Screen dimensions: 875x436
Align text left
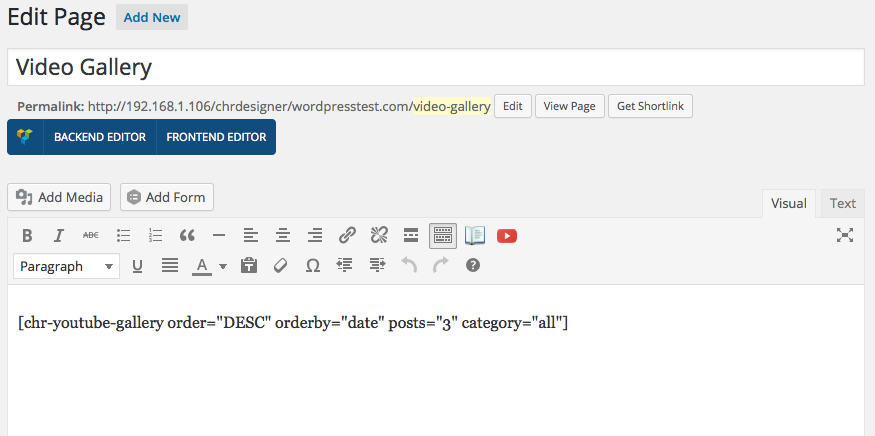point(251,236)
